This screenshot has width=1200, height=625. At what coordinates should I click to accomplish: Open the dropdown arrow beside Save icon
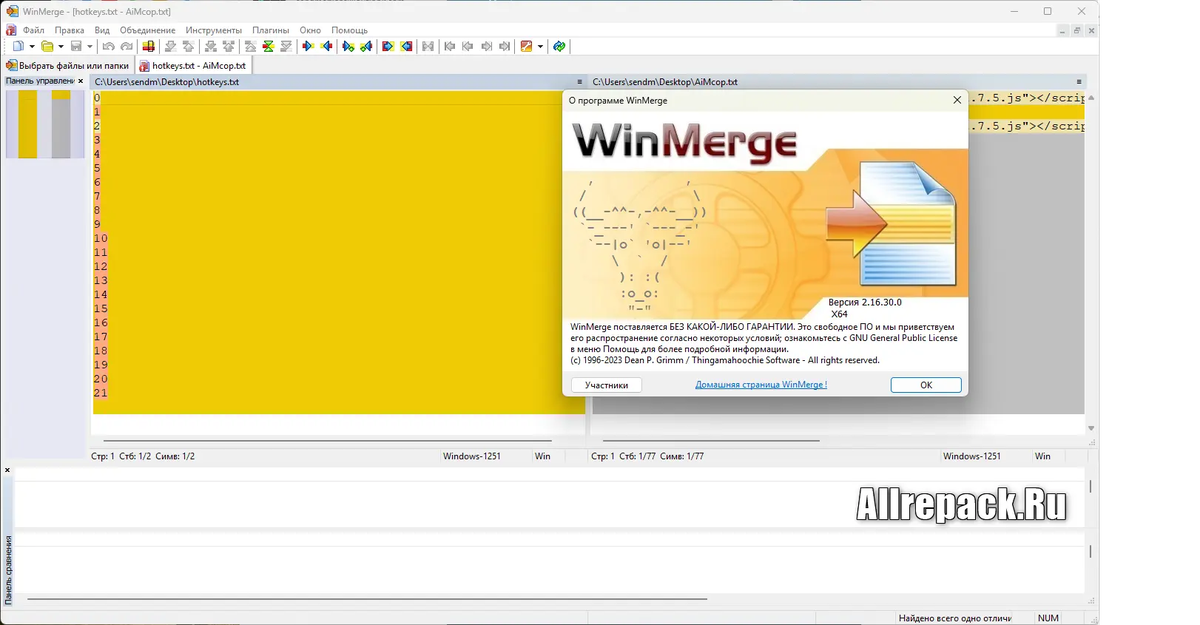coord(90,46)
